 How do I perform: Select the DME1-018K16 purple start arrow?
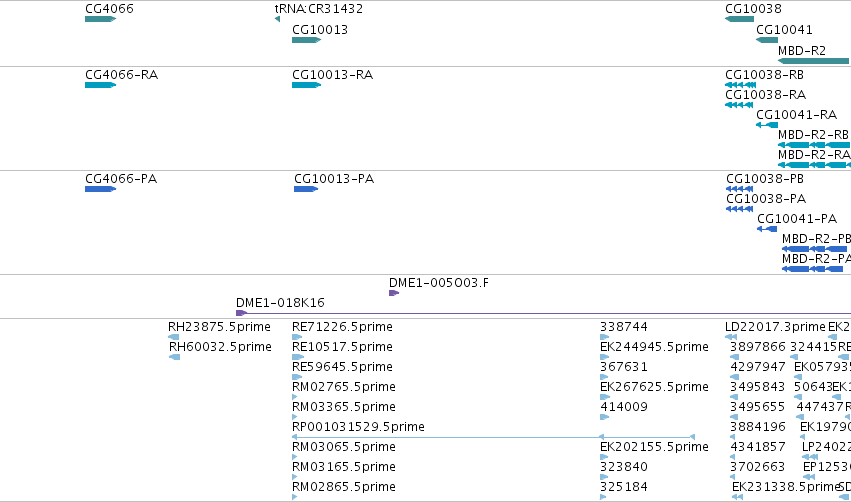coord(242,313)
